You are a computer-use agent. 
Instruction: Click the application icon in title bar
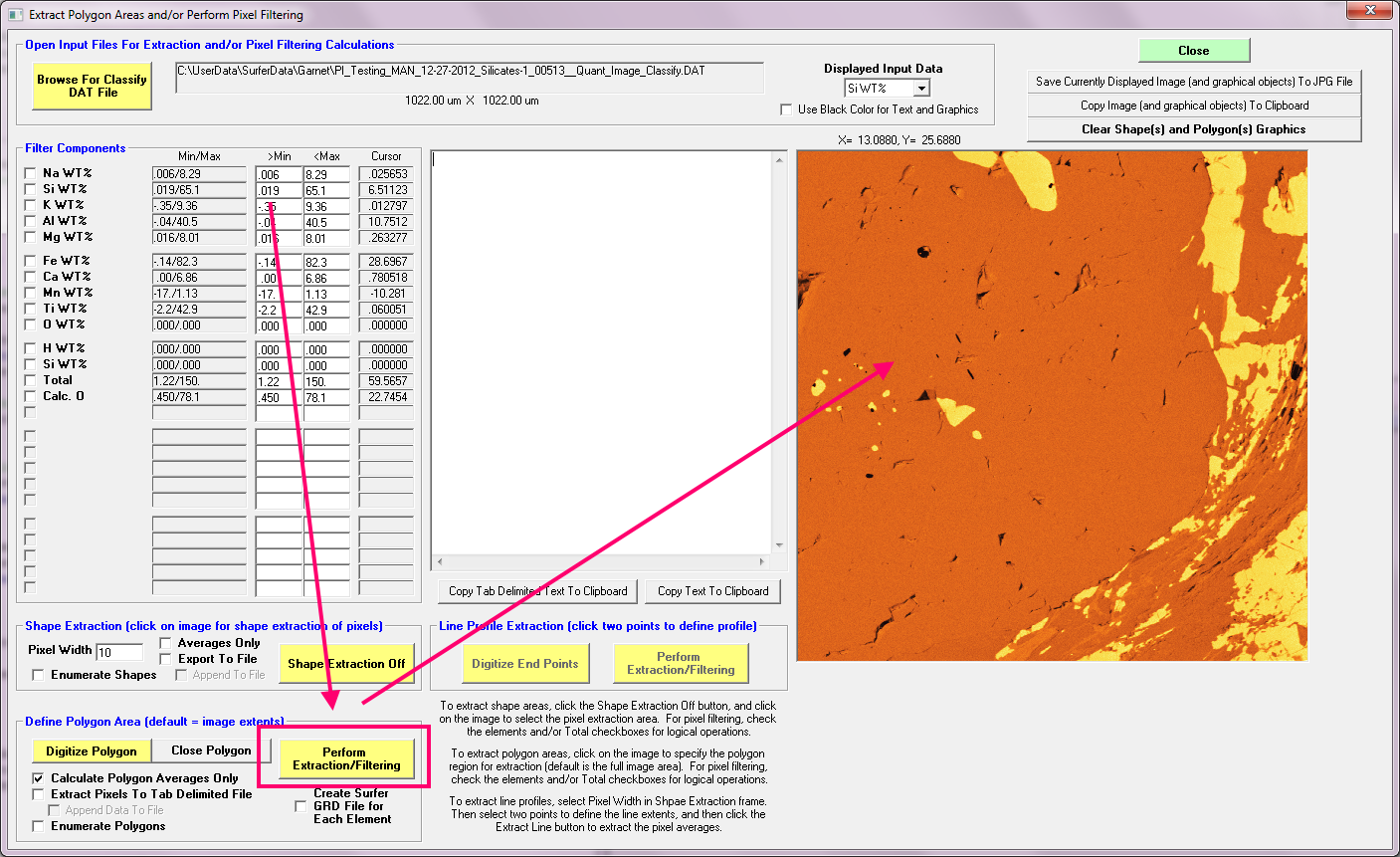click(15, 15)
